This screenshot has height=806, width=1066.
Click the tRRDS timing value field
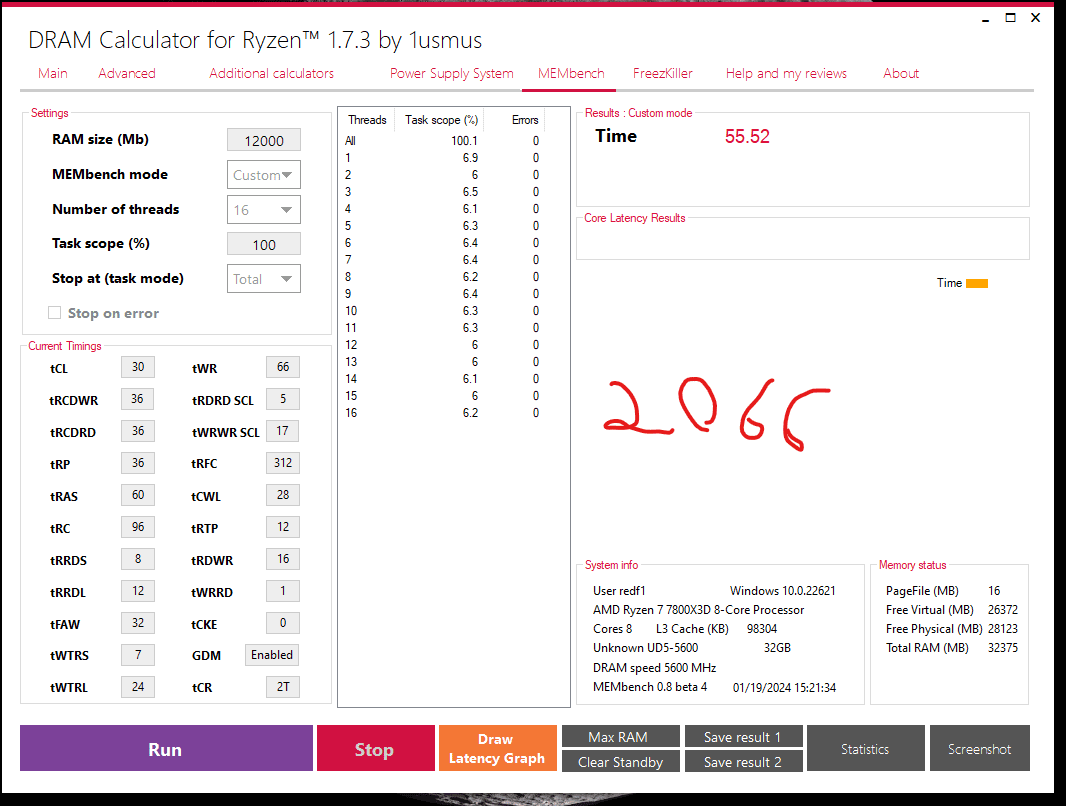[x=138, y=559]
